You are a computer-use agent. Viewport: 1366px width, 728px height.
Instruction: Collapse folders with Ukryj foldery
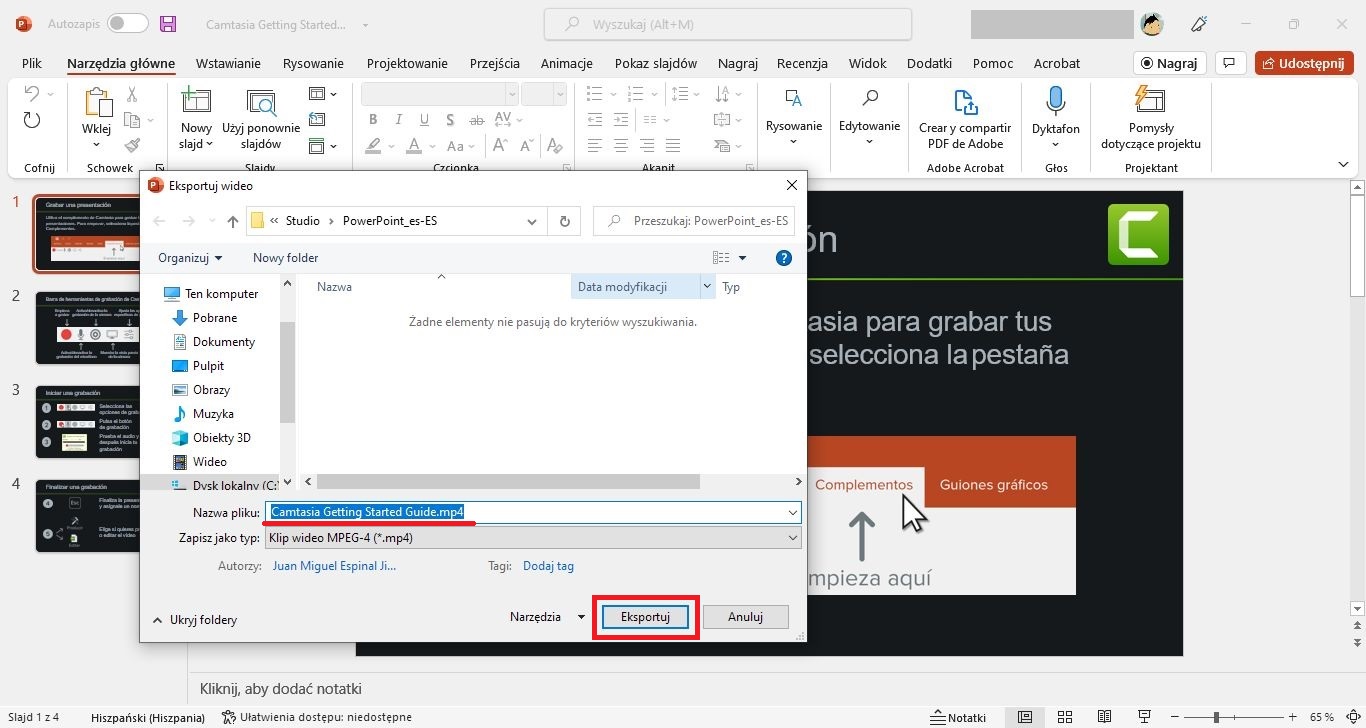point(195,620)
